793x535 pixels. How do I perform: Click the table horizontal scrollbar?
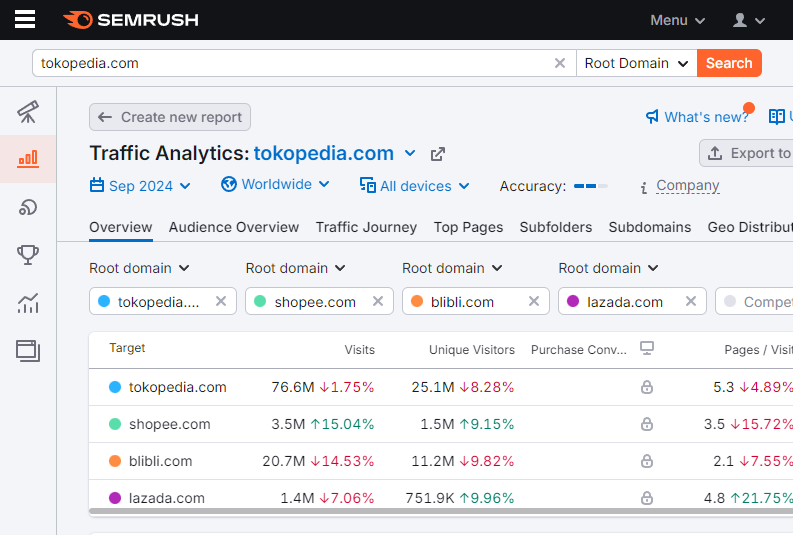[441, 511]
